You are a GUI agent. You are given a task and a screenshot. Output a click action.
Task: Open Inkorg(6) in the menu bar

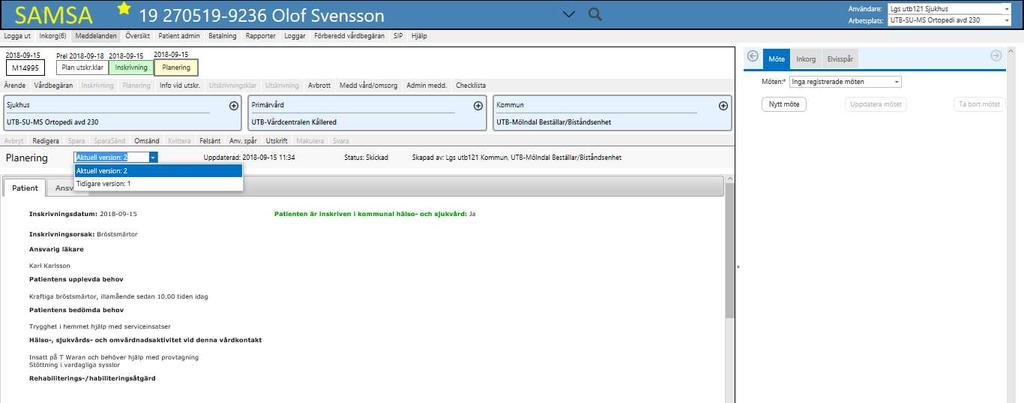[x=52, y=36]
